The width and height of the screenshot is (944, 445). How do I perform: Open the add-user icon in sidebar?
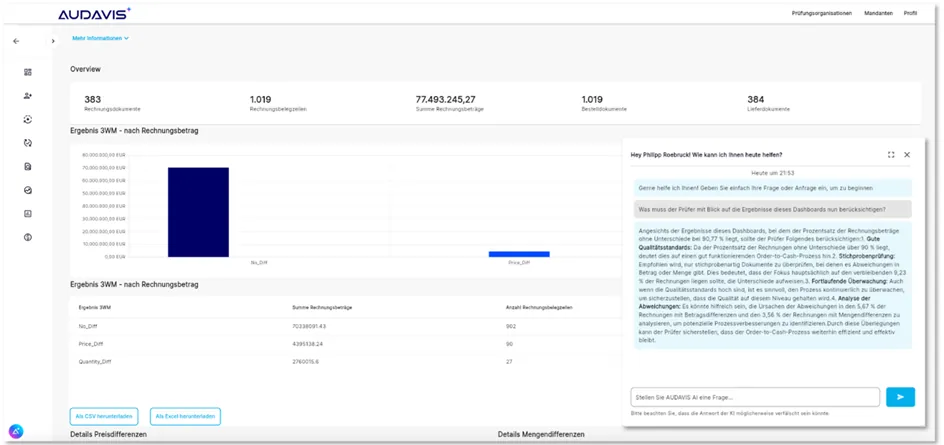[28, 96]
